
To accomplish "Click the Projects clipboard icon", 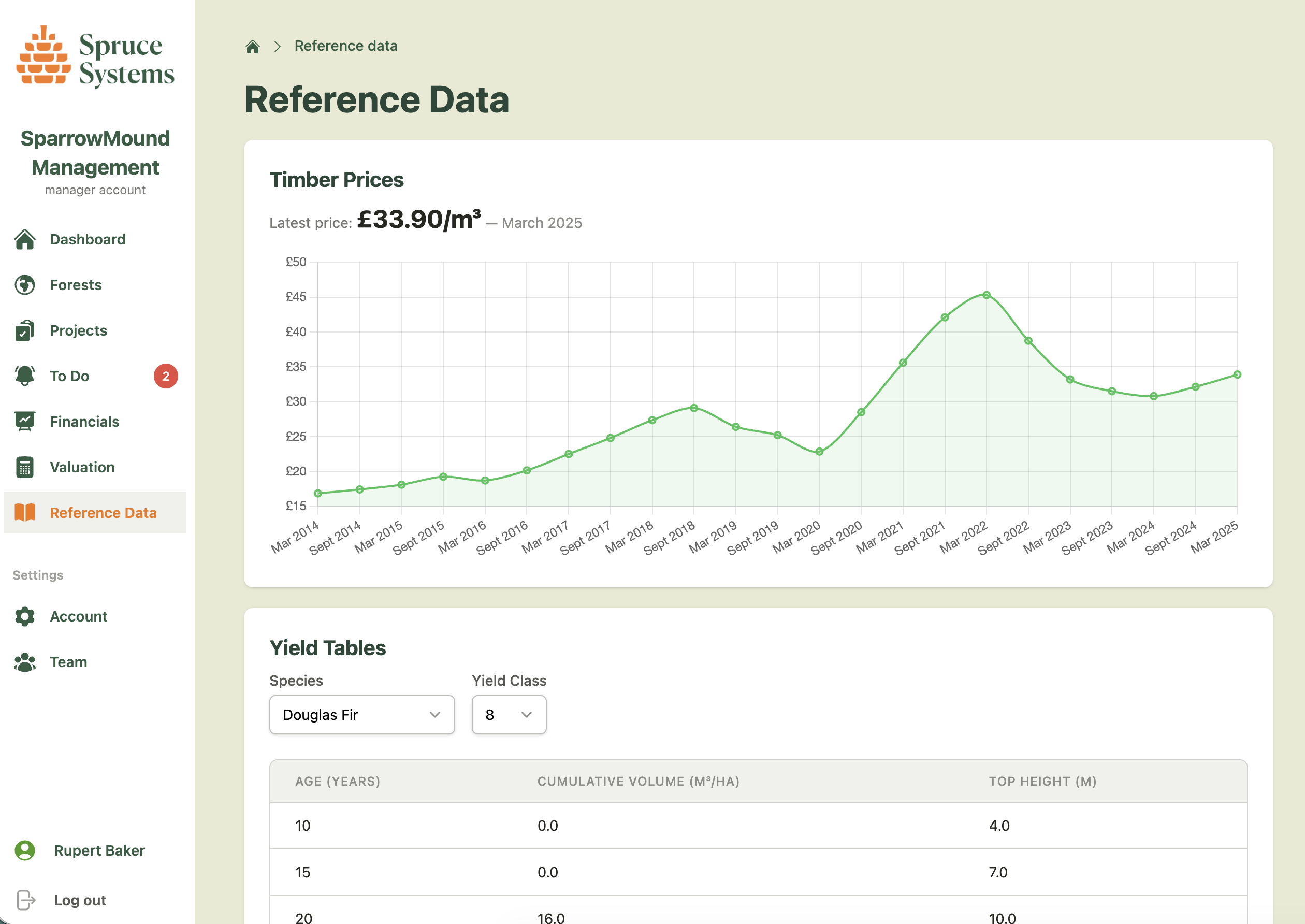I will tap(25, 330).
